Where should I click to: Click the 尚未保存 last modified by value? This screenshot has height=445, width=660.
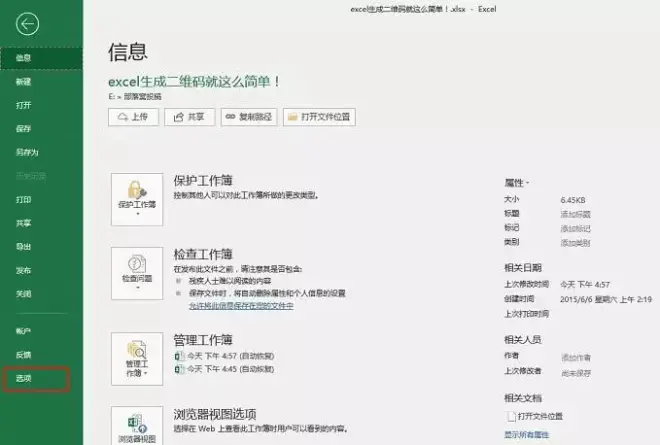(576, 373)
